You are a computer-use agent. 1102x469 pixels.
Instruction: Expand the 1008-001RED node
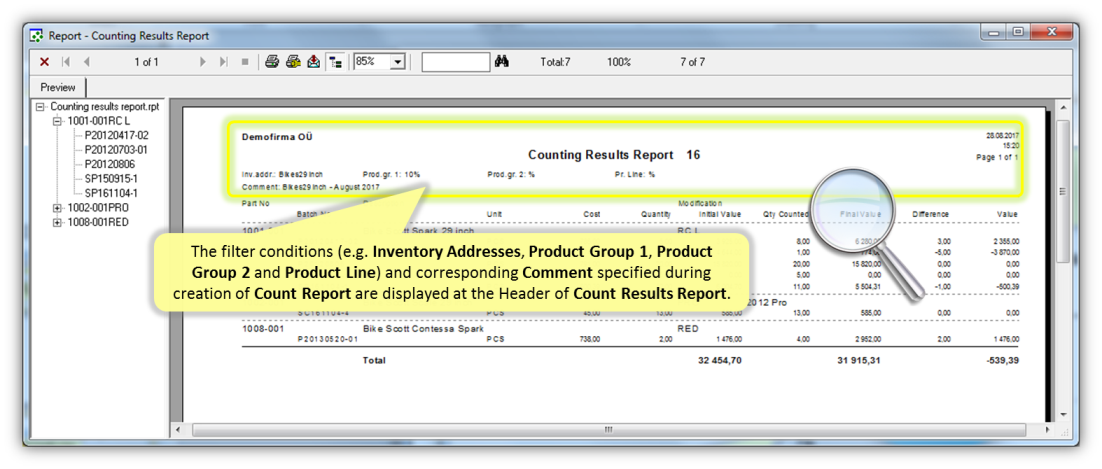58,223
